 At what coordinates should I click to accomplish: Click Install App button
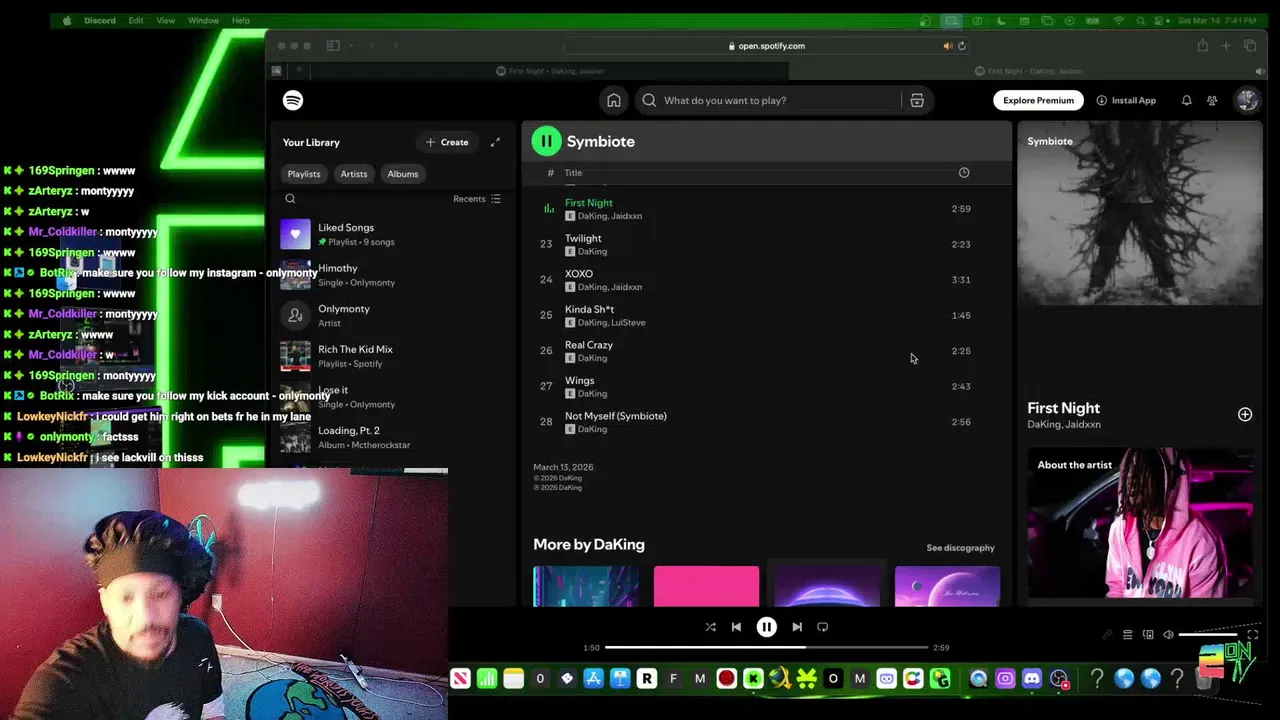(x=1126, y=100)
